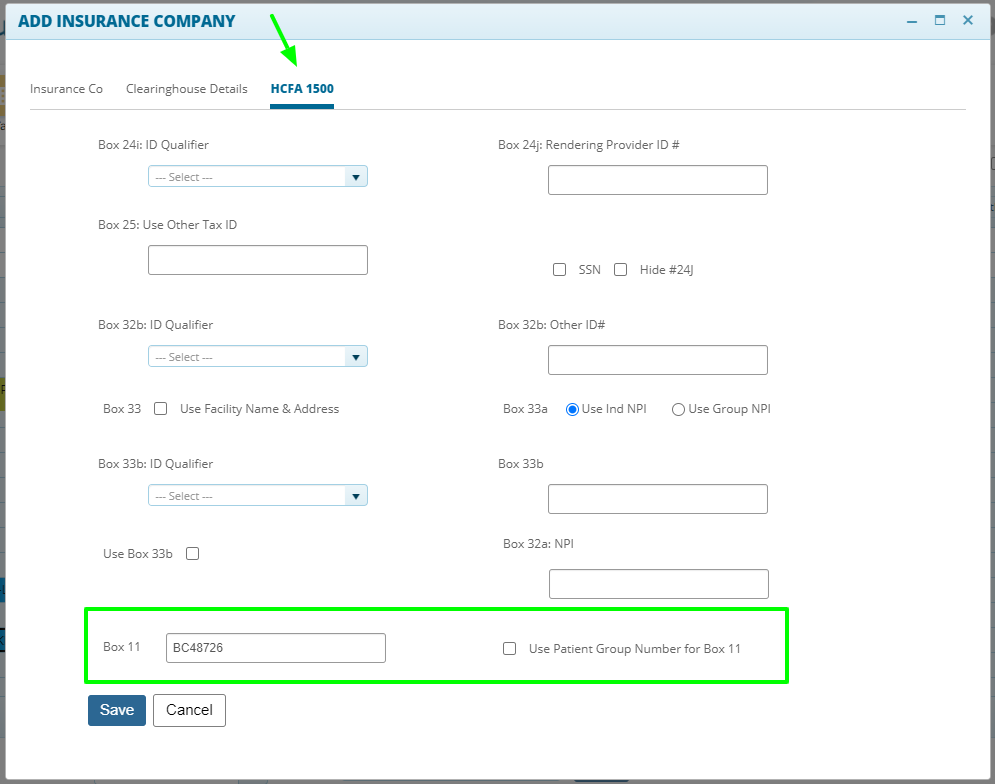
Task: Click the Rendering Provider ID # field
Action: click(658, 180)
